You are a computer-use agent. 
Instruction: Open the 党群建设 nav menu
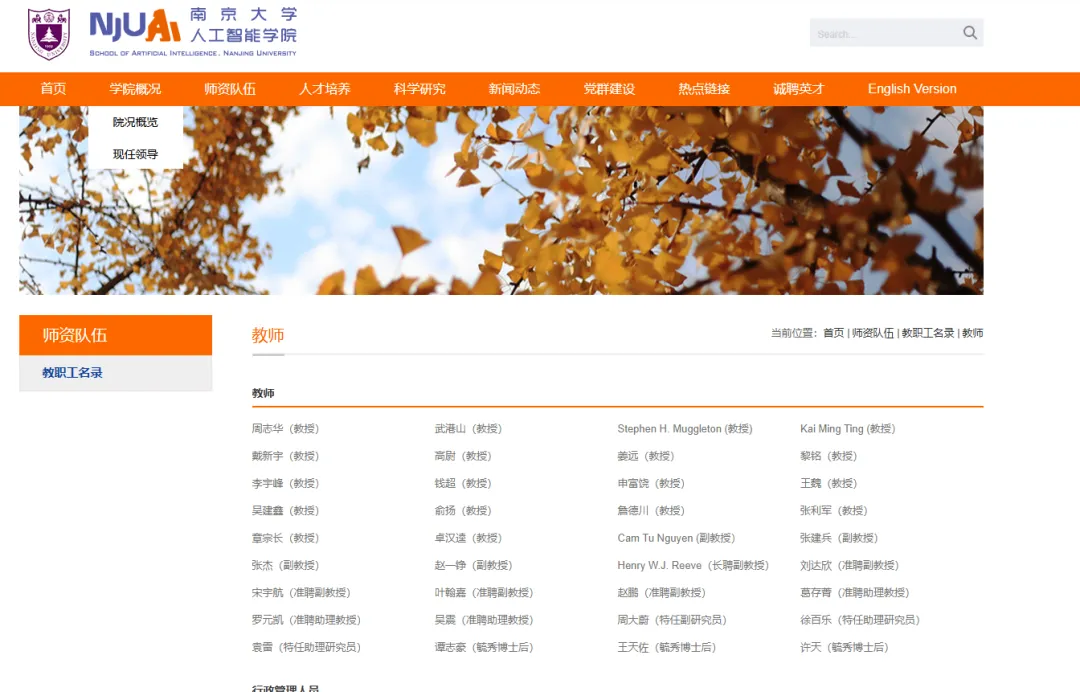(609, 89)
